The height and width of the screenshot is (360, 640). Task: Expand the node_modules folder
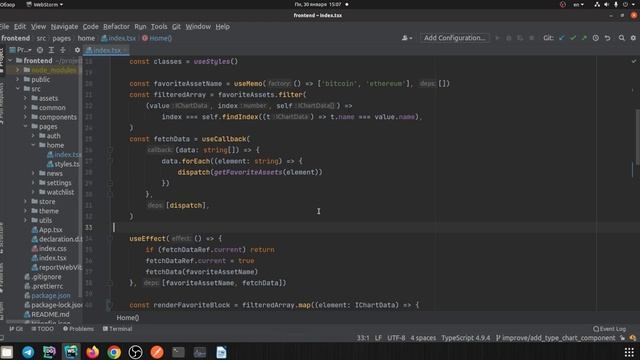pyautogui.click(x=18, y=70)
